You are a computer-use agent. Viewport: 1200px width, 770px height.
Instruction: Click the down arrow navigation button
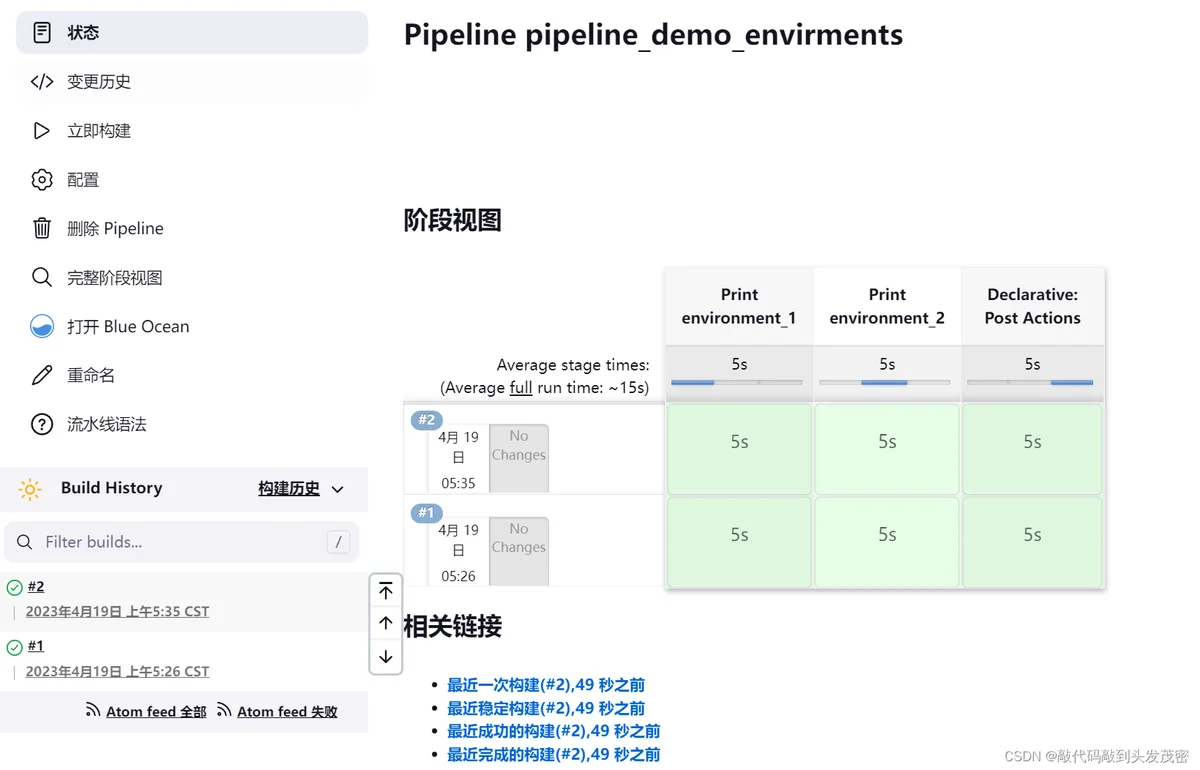point(386,657)
